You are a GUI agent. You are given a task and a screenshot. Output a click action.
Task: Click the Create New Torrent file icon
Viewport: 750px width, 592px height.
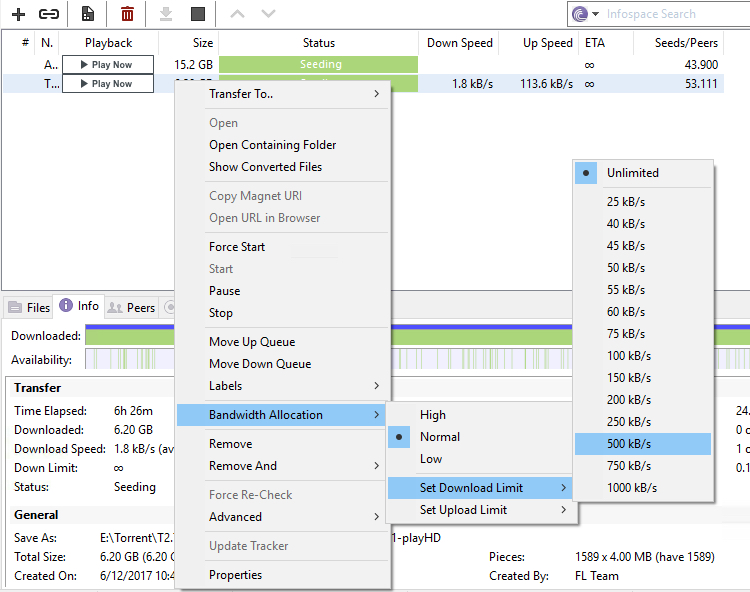89,14
